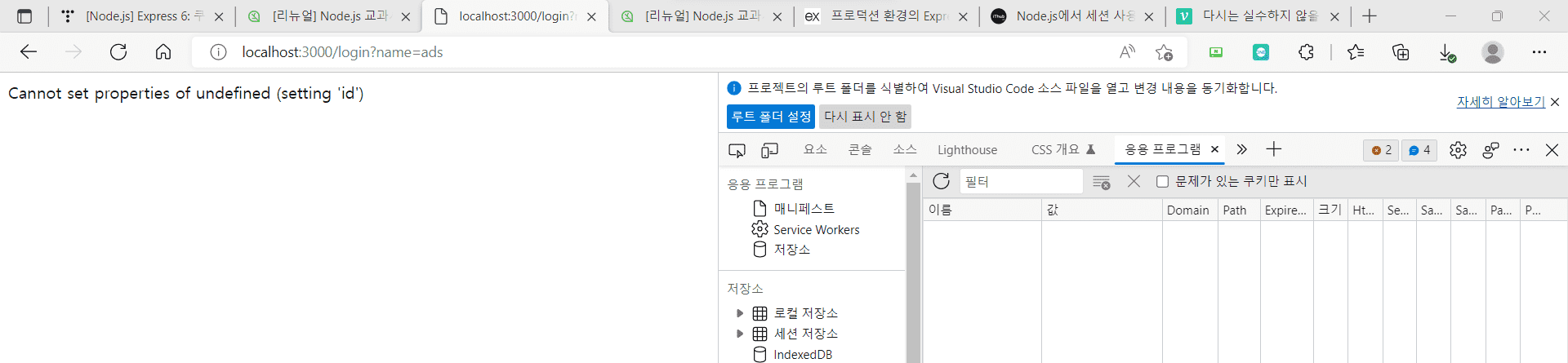Switch to the 요소 tab
The height and width of the screenshot is (363, 1568).
click(x=815, y=149)
